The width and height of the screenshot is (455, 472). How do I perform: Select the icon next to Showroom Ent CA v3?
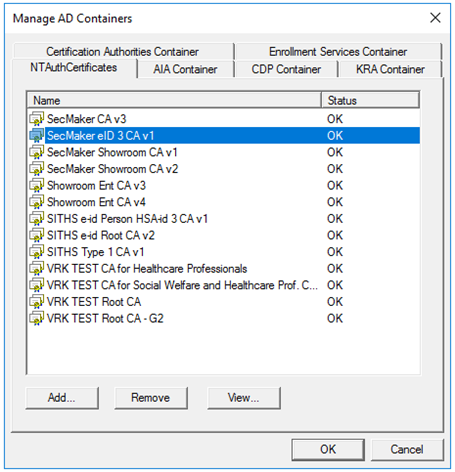(x=36, y=186)
